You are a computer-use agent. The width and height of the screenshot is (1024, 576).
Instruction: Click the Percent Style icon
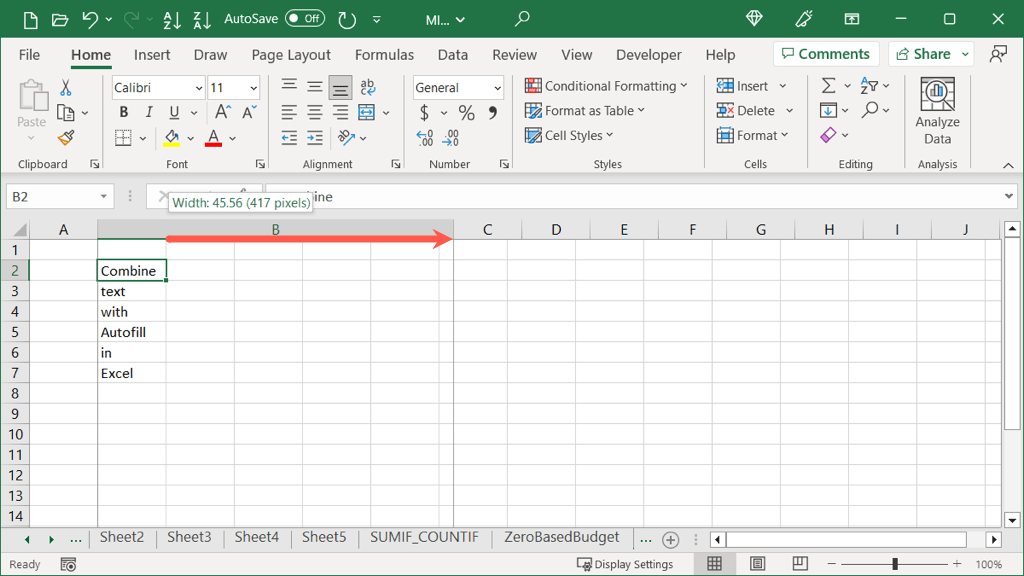(x=466, y=113)
